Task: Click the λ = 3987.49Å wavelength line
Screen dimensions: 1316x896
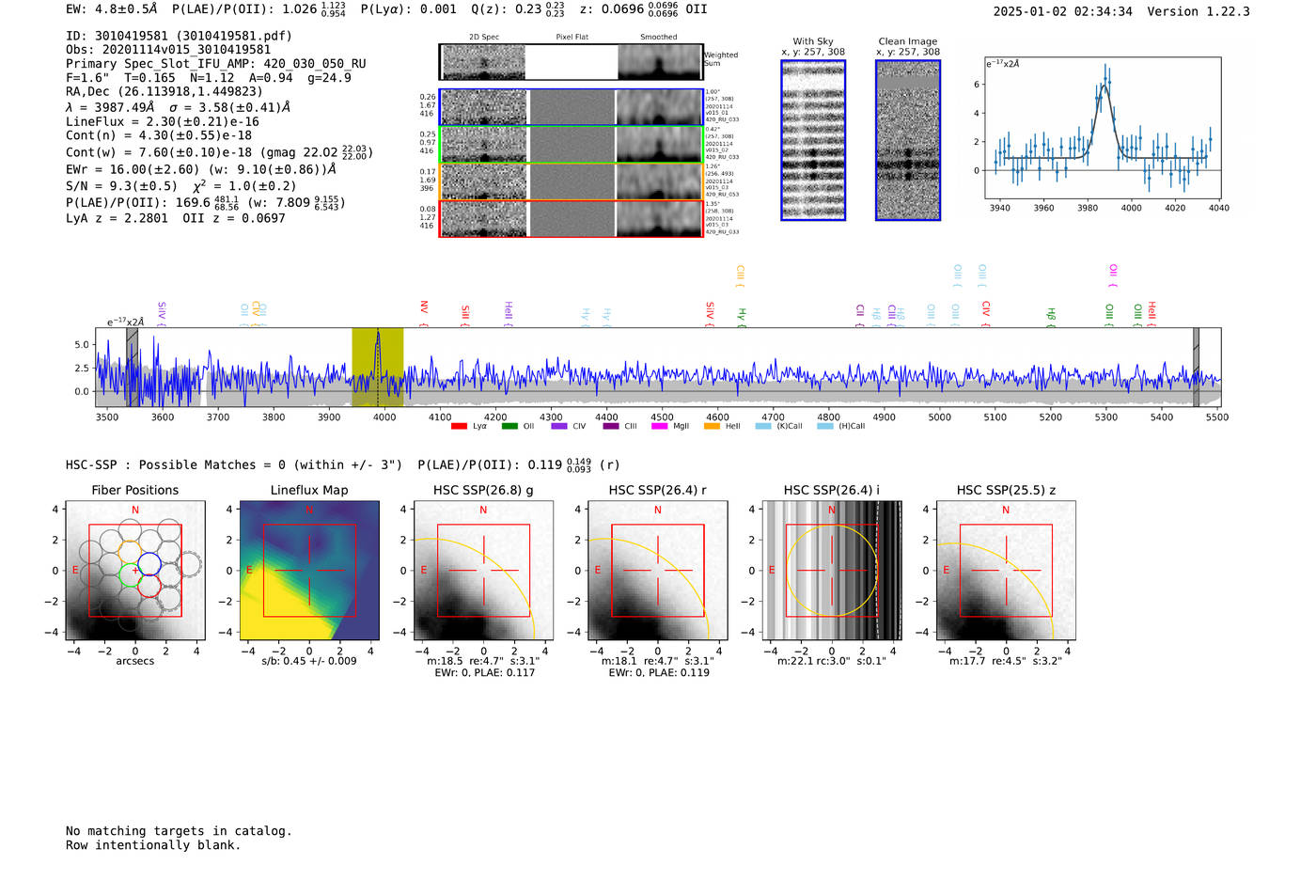Action: click(179, 107)
